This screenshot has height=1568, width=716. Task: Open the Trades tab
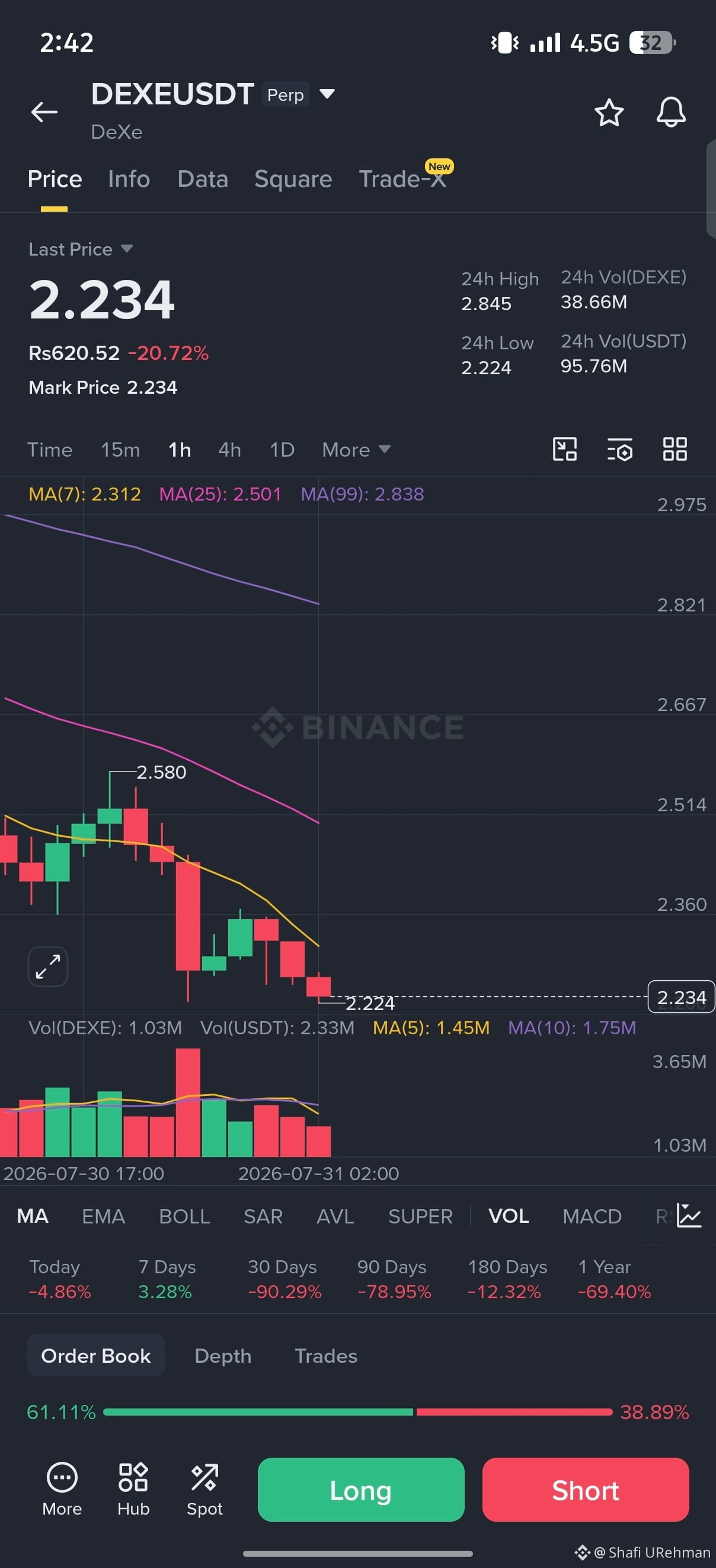point(326,1356)
